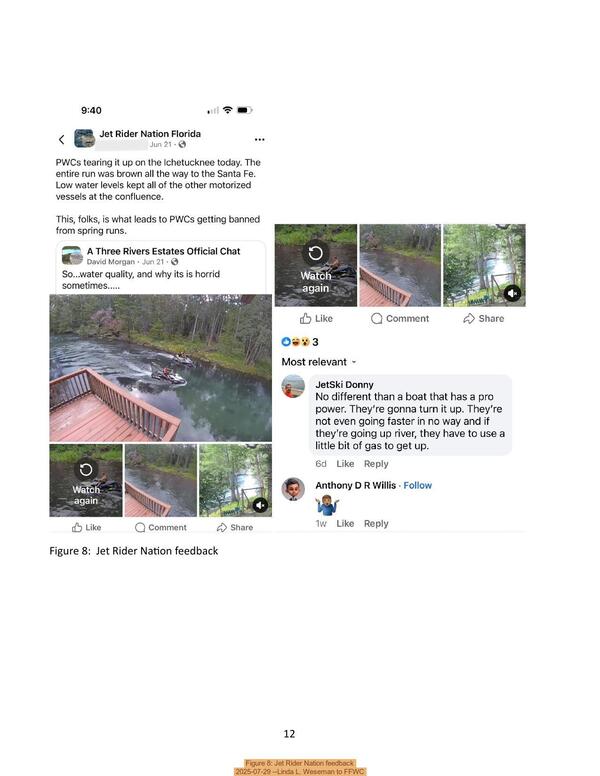Tap the back arrow beside Jet Rider Nation Florida
This screenshot has width=600, height=776.
pos(61,140)
